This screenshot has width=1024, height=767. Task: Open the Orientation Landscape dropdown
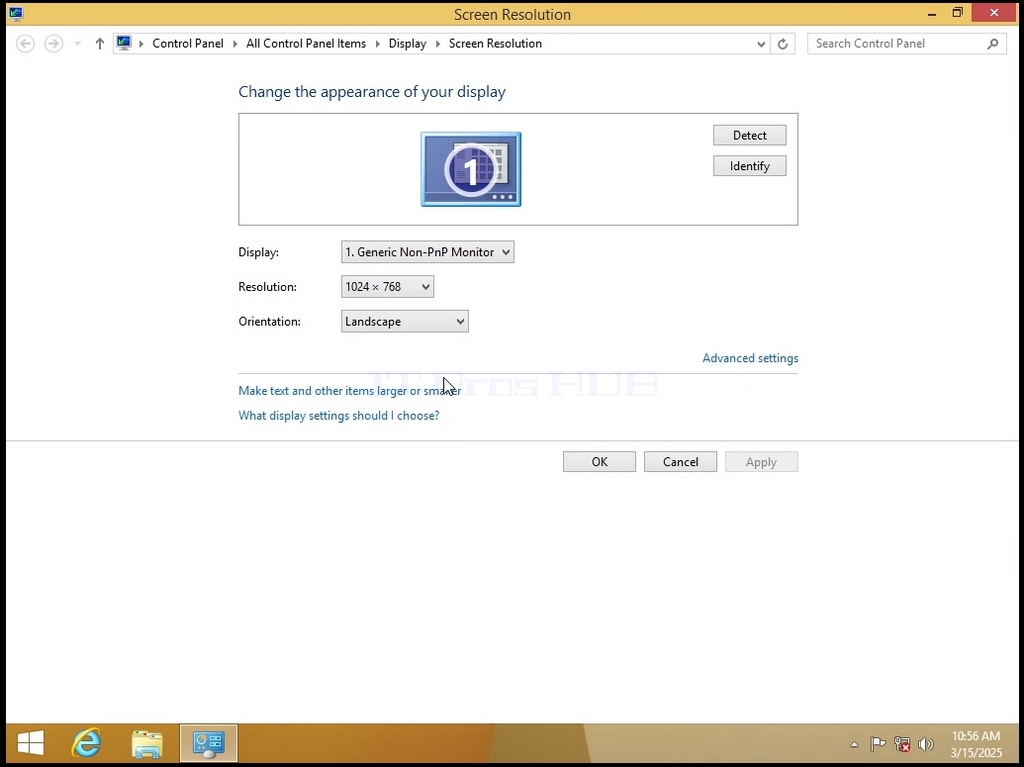404,321
